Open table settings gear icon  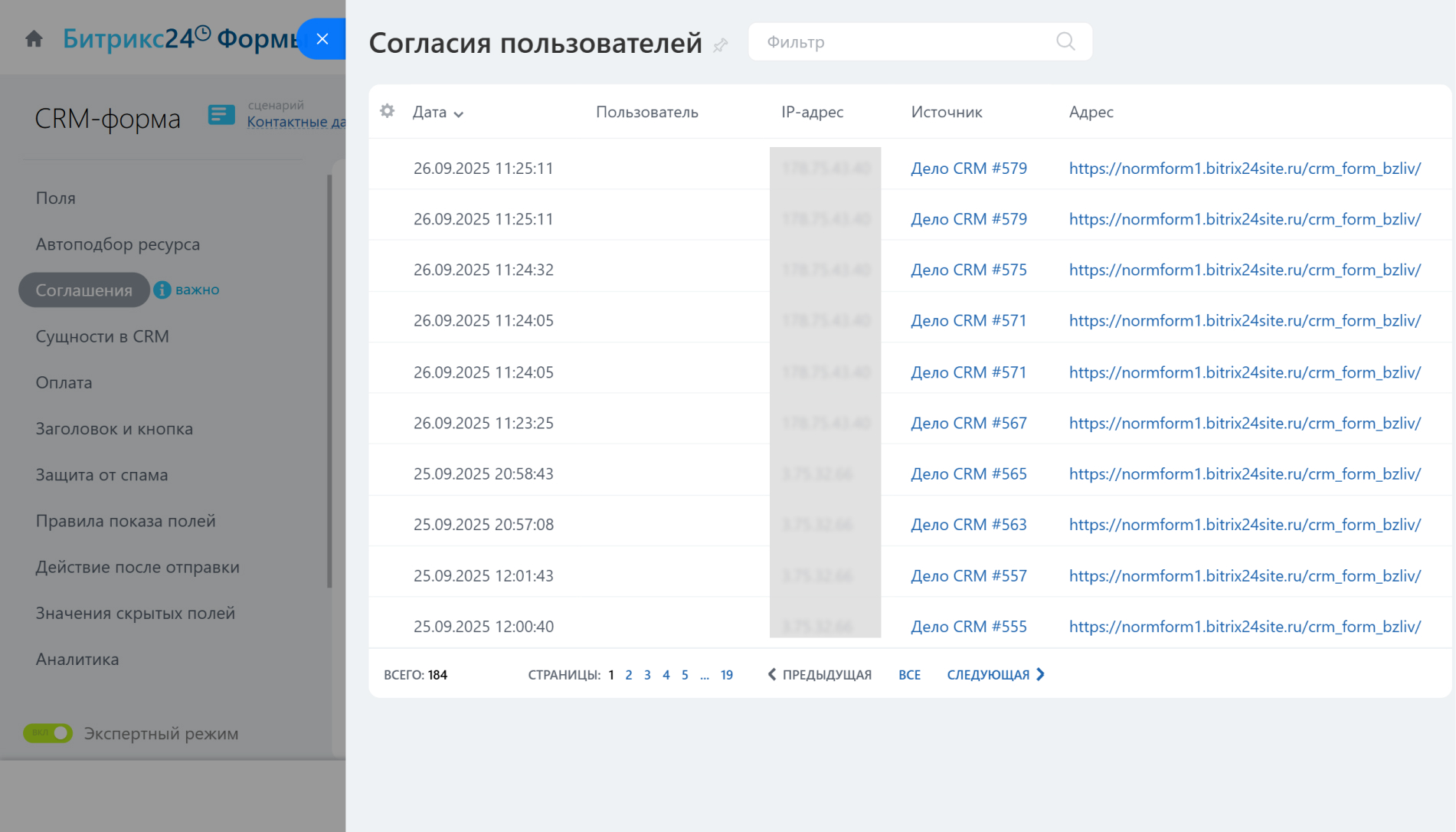point(388,111)
